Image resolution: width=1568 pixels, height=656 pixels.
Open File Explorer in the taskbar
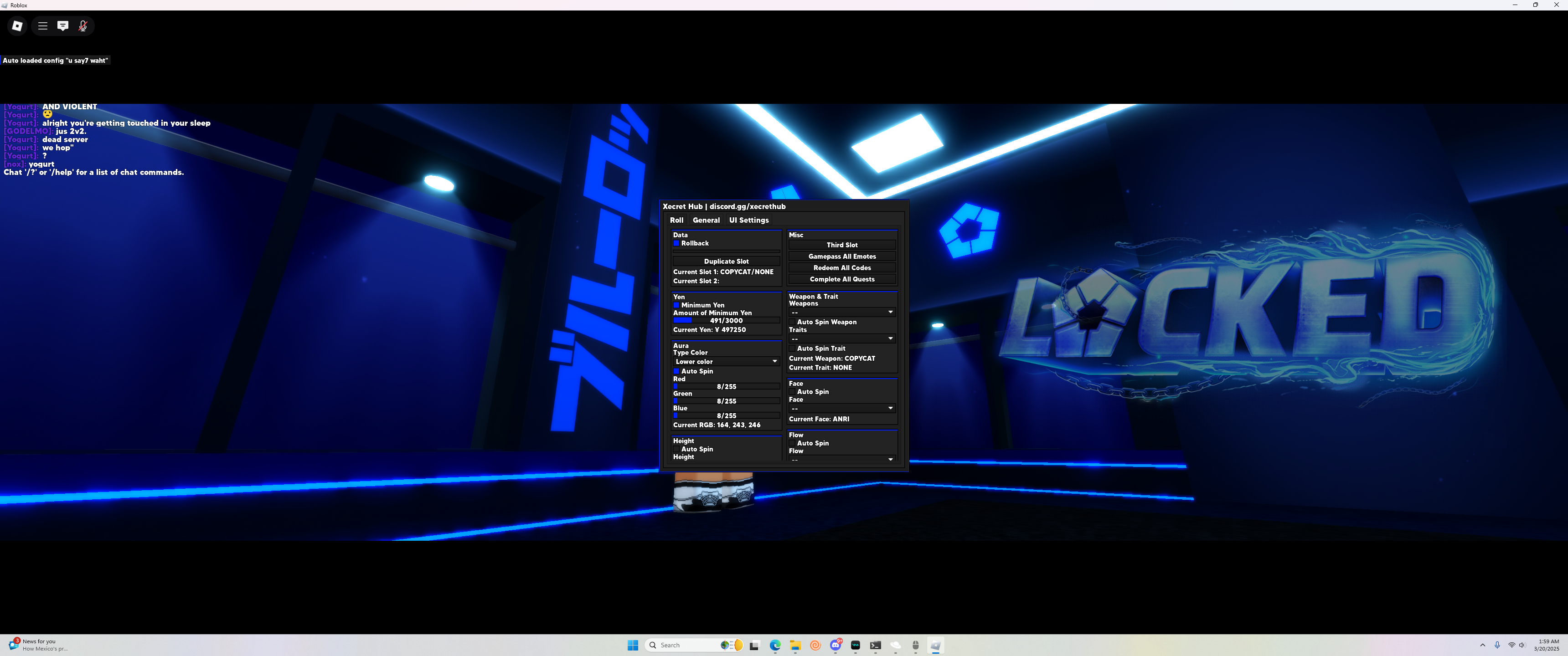point(794,645)
